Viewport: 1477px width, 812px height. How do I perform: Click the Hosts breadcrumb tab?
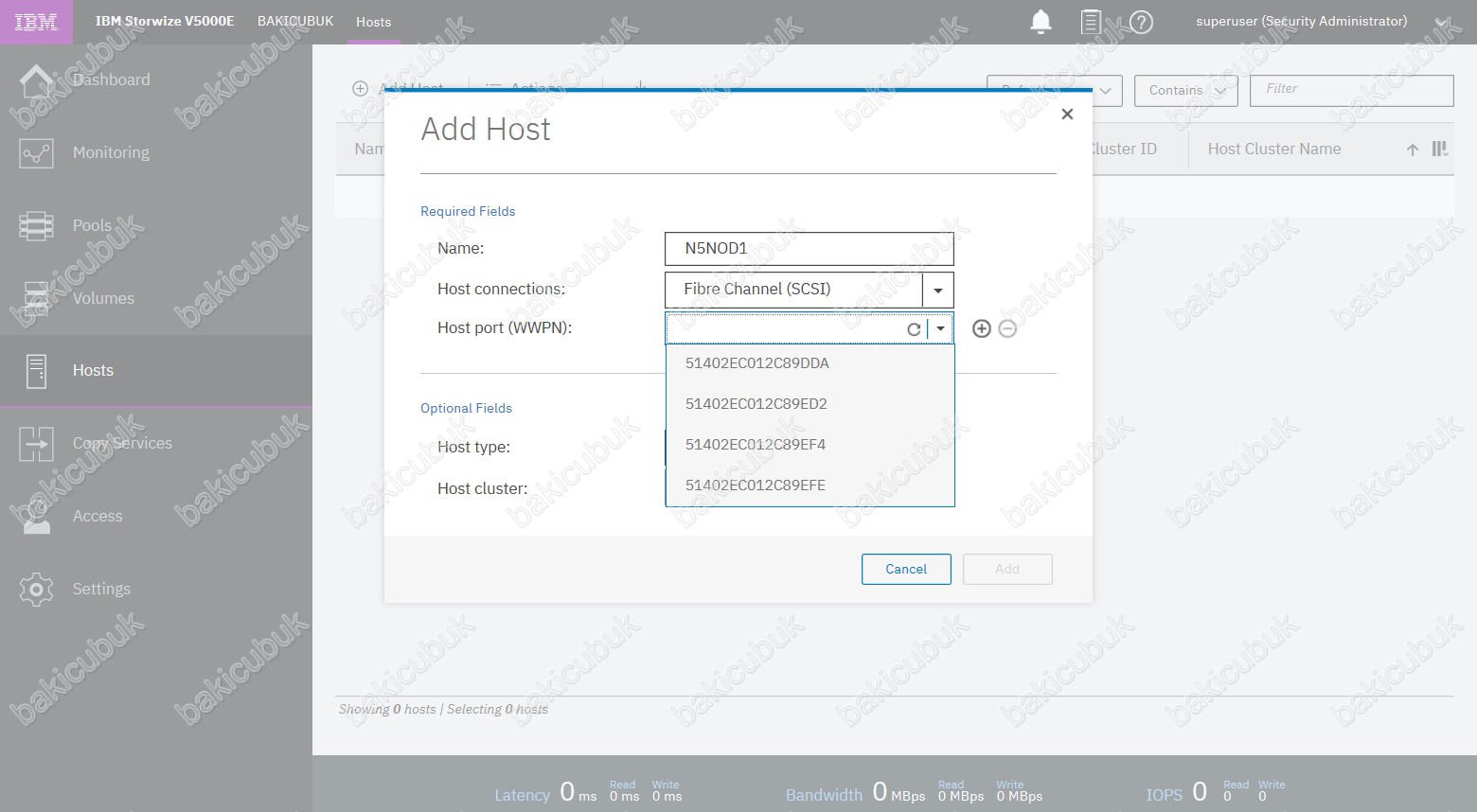coord(373,22)
